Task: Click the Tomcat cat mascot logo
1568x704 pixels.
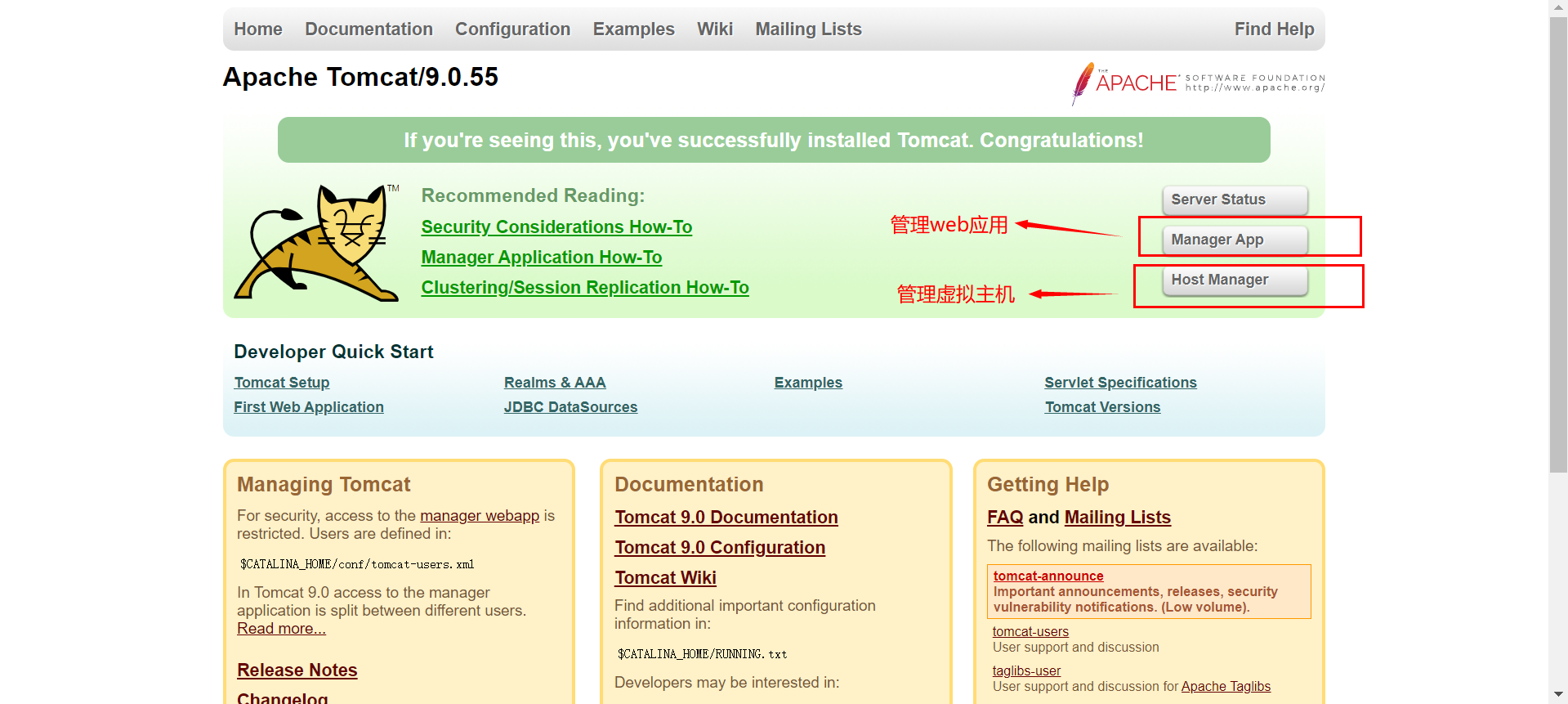Action: (316, 243)
